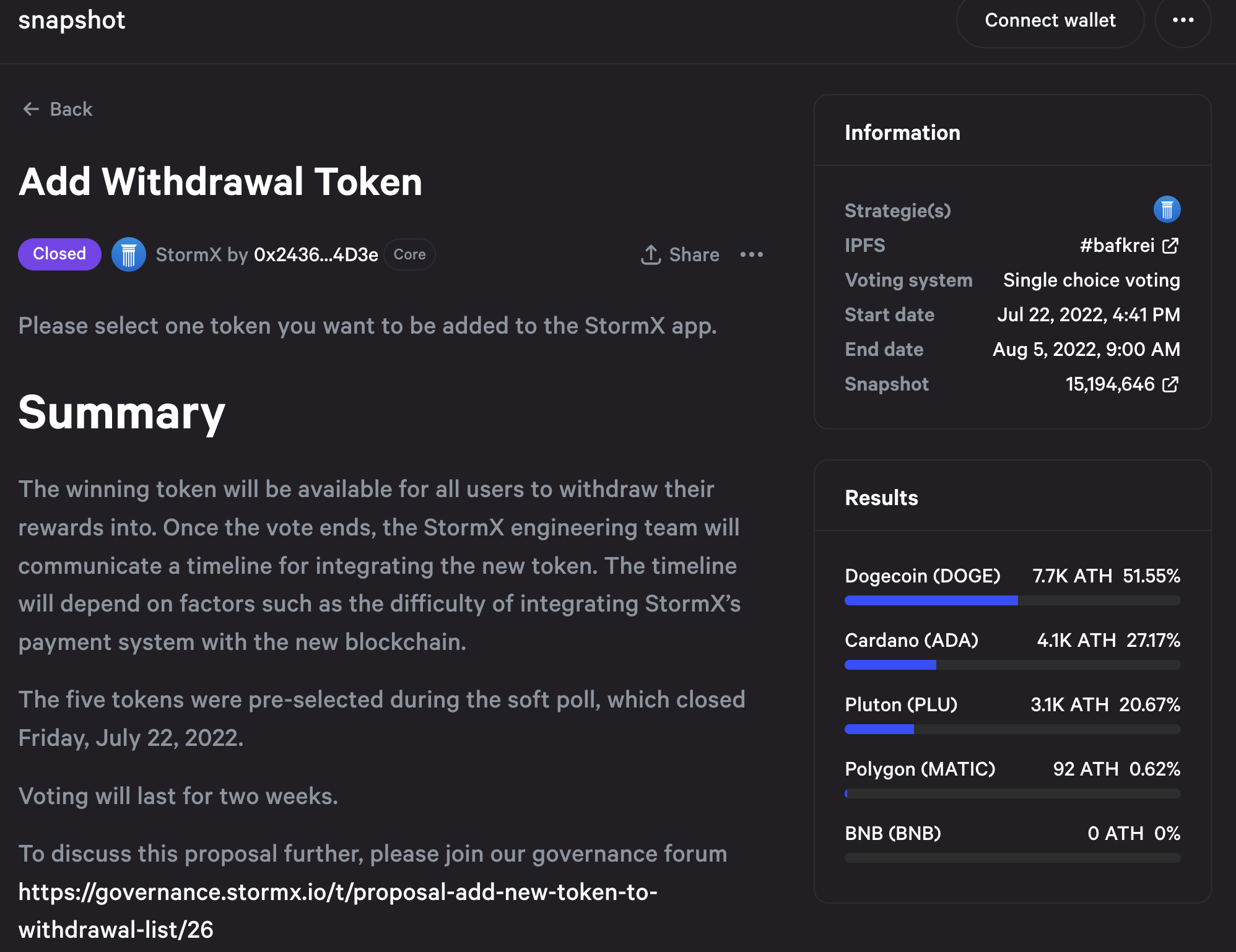Click the Results panel heading
The height and width of the screenshot is (952, 1236).
tap(882, 498)
